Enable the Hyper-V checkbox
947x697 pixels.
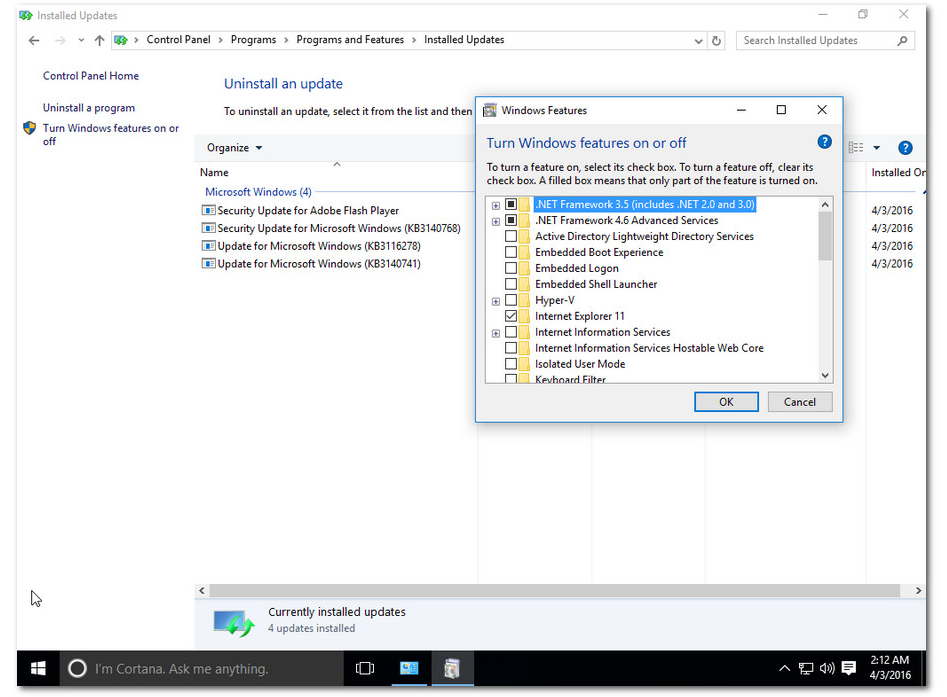click(511, 300)
